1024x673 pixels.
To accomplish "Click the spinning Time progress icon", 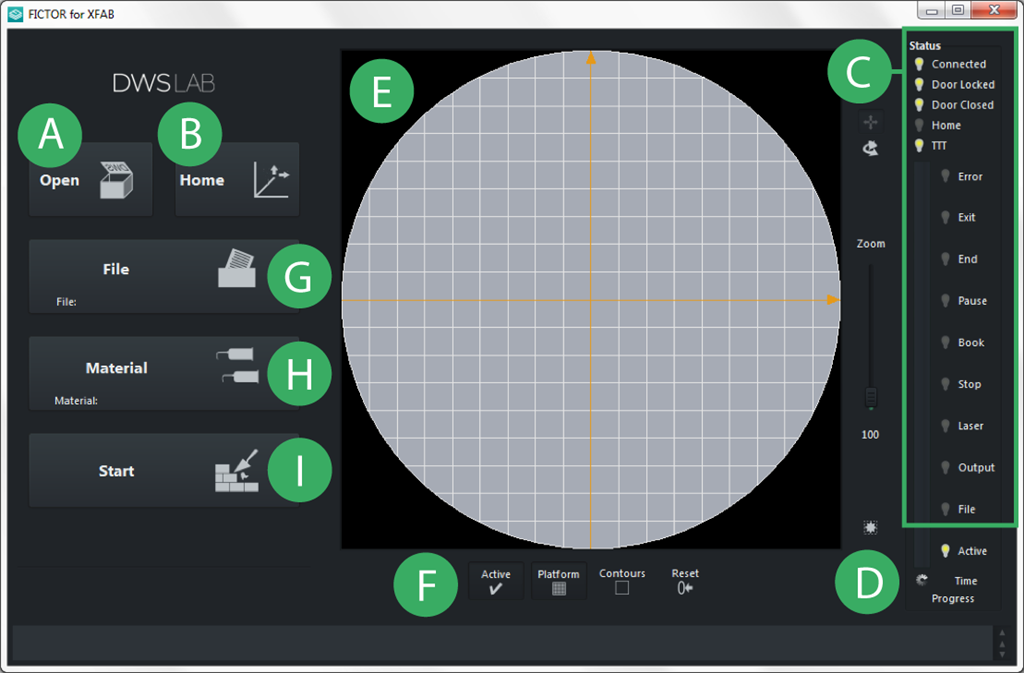I will [x=921, y=578].
